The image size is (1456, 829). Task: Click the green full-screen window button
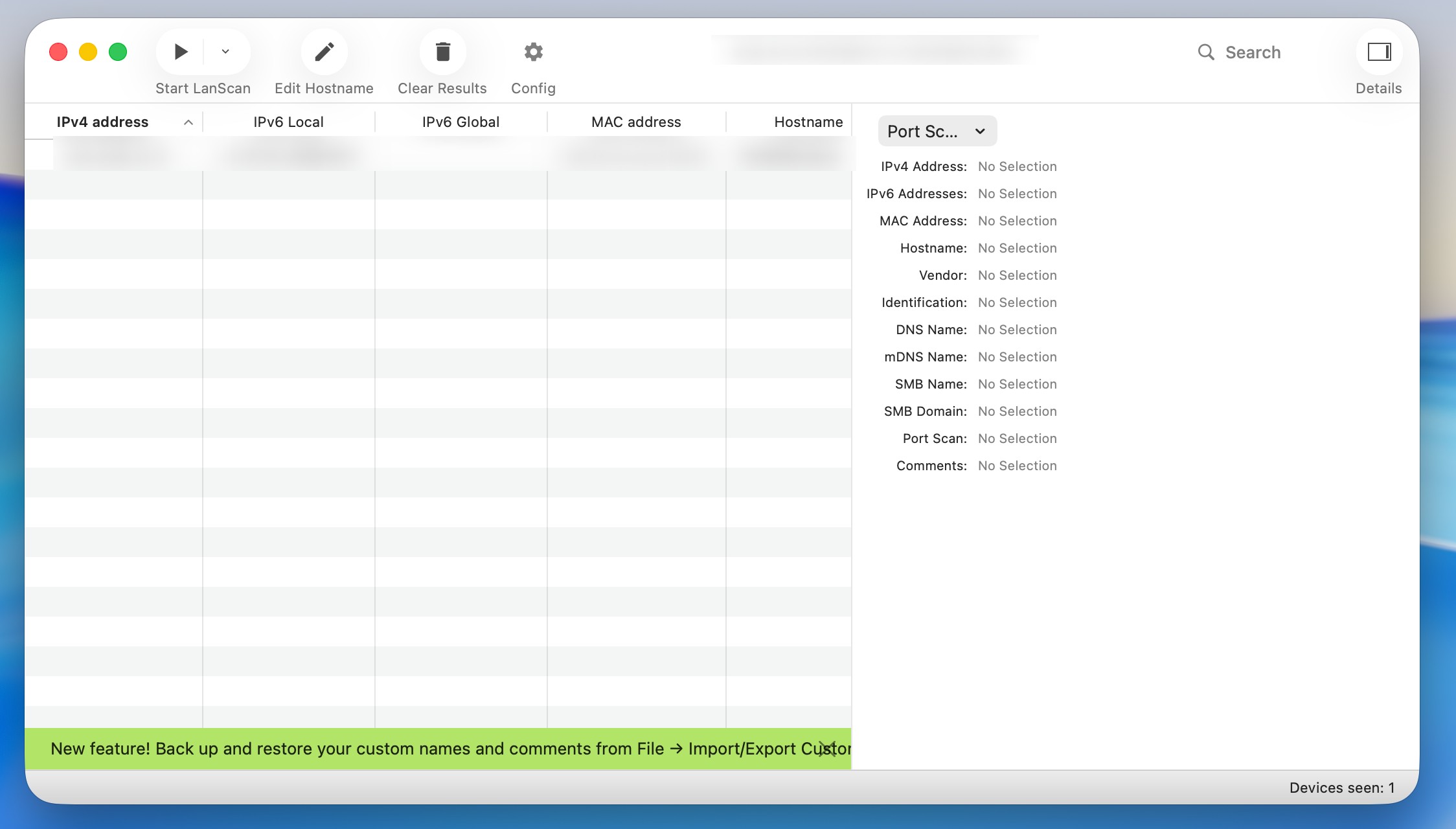tap(118, 52)
